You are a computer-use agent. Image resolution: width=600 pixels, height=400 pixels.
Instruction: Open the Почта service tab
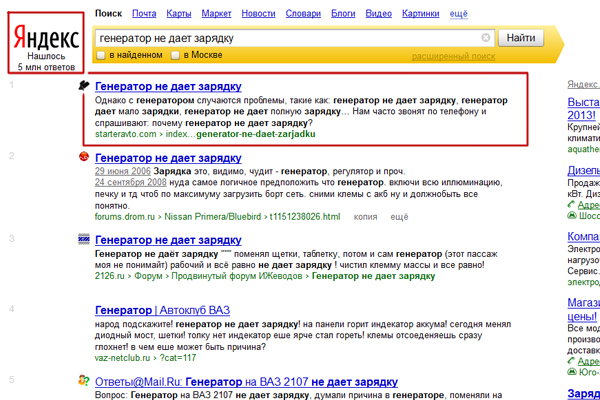tap(144, 14)
